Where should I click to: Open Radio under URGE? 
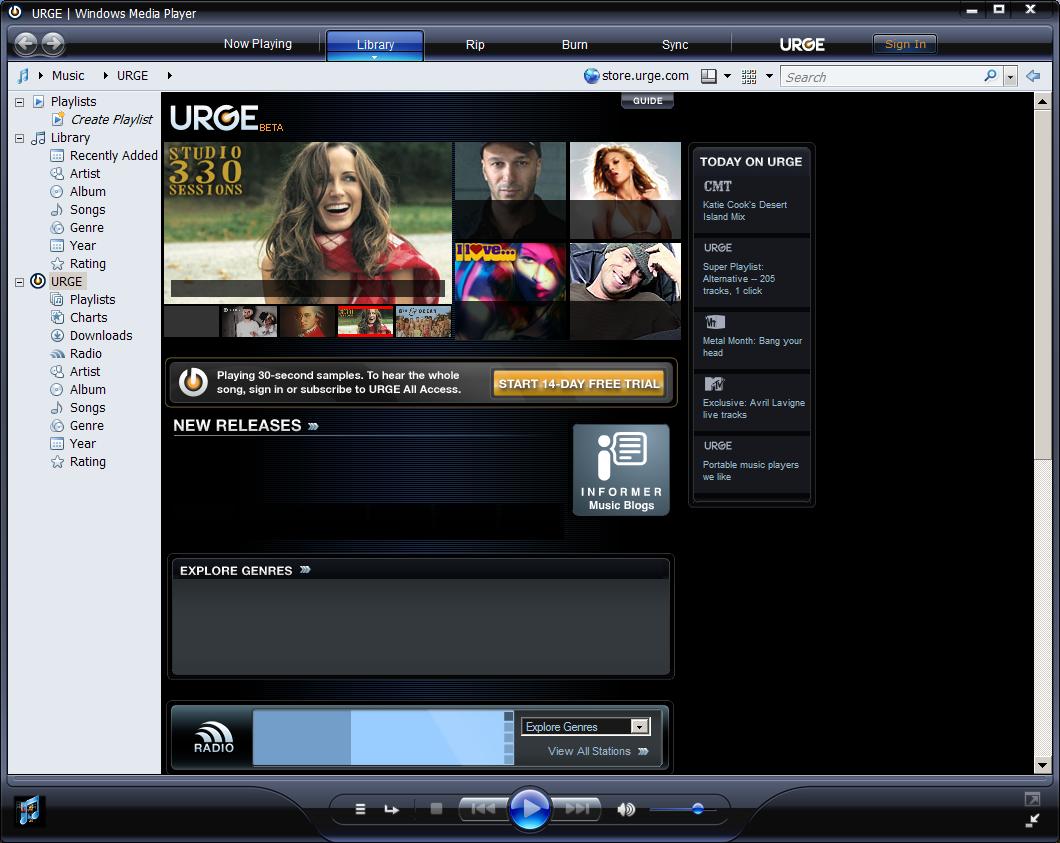coord(86,354)
